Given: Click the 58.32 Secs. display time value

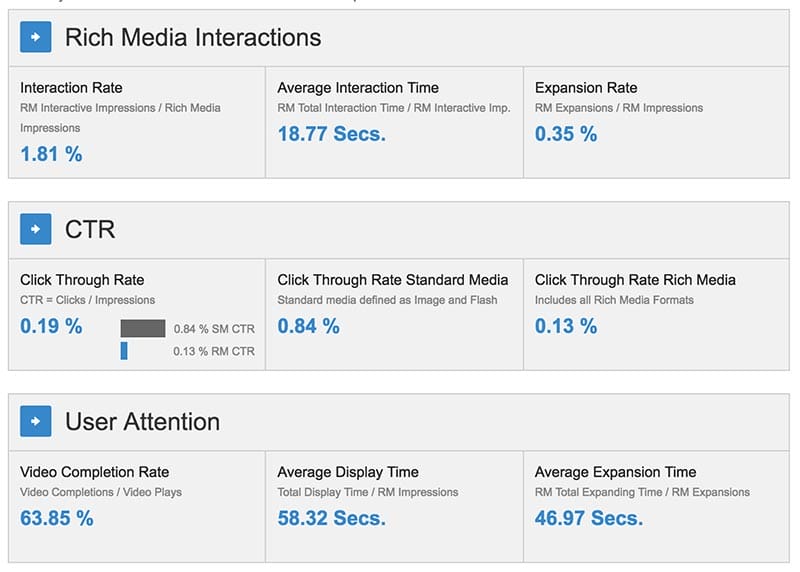Looking at the screenshot, I should click(x=331, y=518).
